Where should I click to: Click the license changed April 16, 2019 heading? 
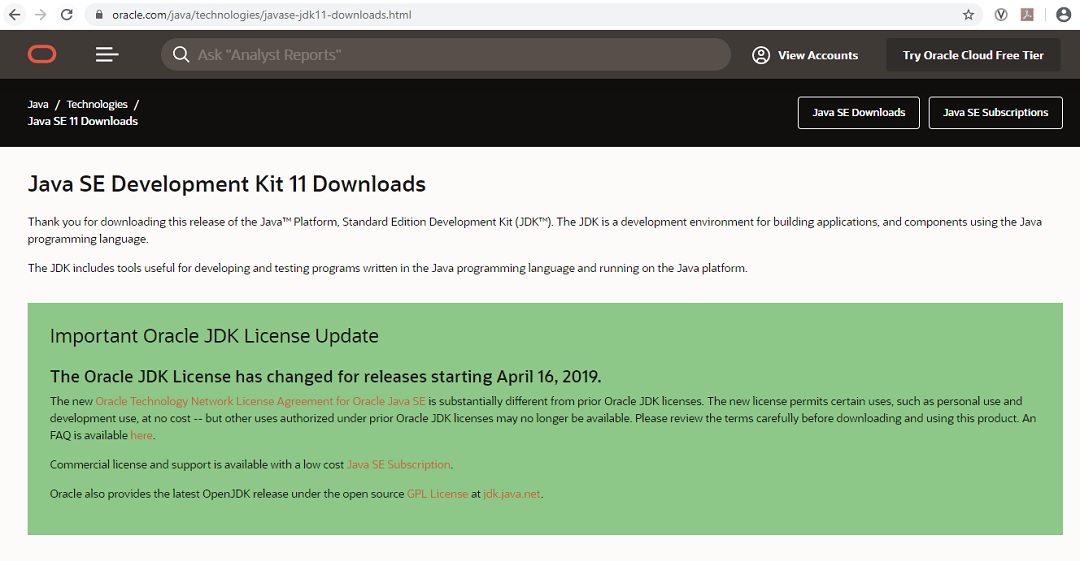[x=325, y=376]
